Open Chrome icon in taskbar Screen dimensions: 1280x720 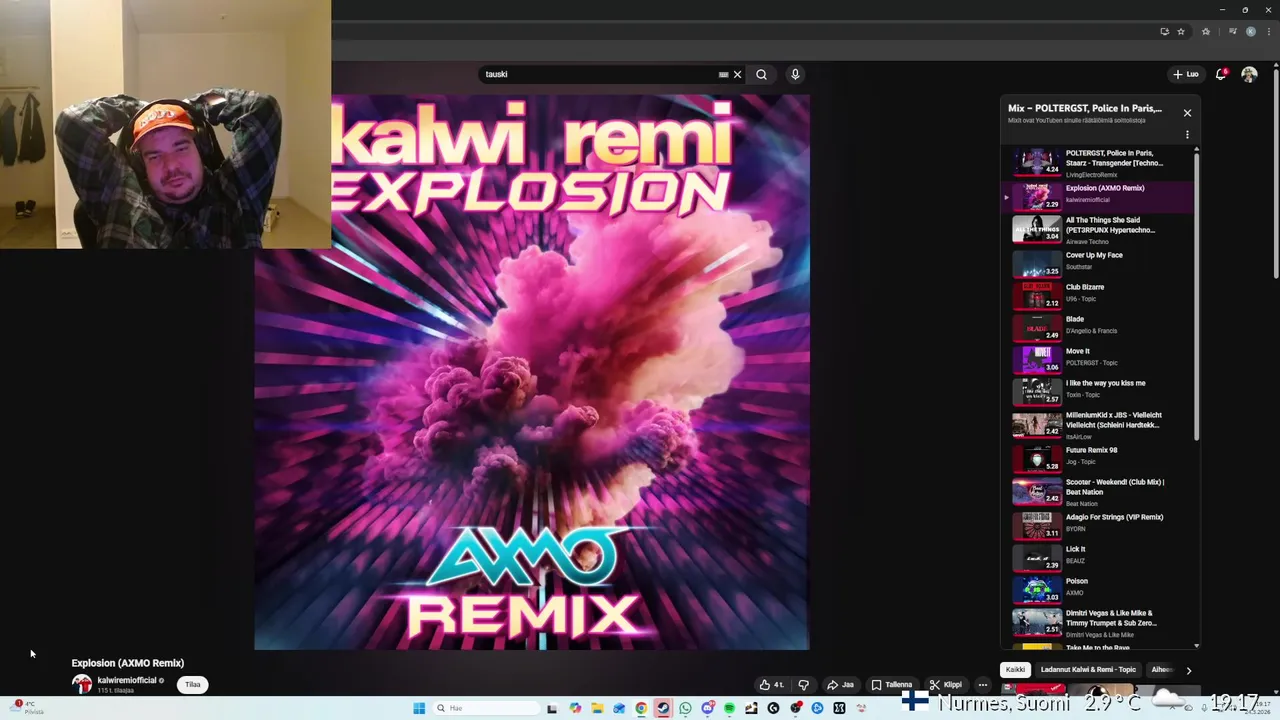[641, 708]
